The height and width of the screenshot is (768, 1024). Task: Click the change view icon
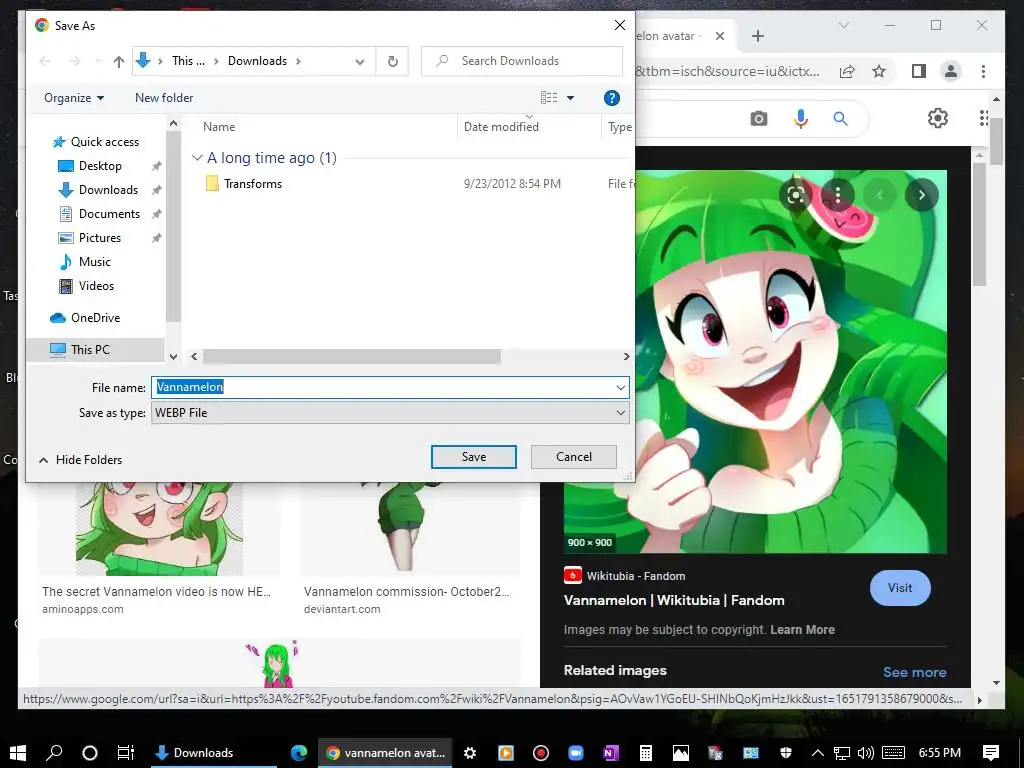[x=549, y=98]
